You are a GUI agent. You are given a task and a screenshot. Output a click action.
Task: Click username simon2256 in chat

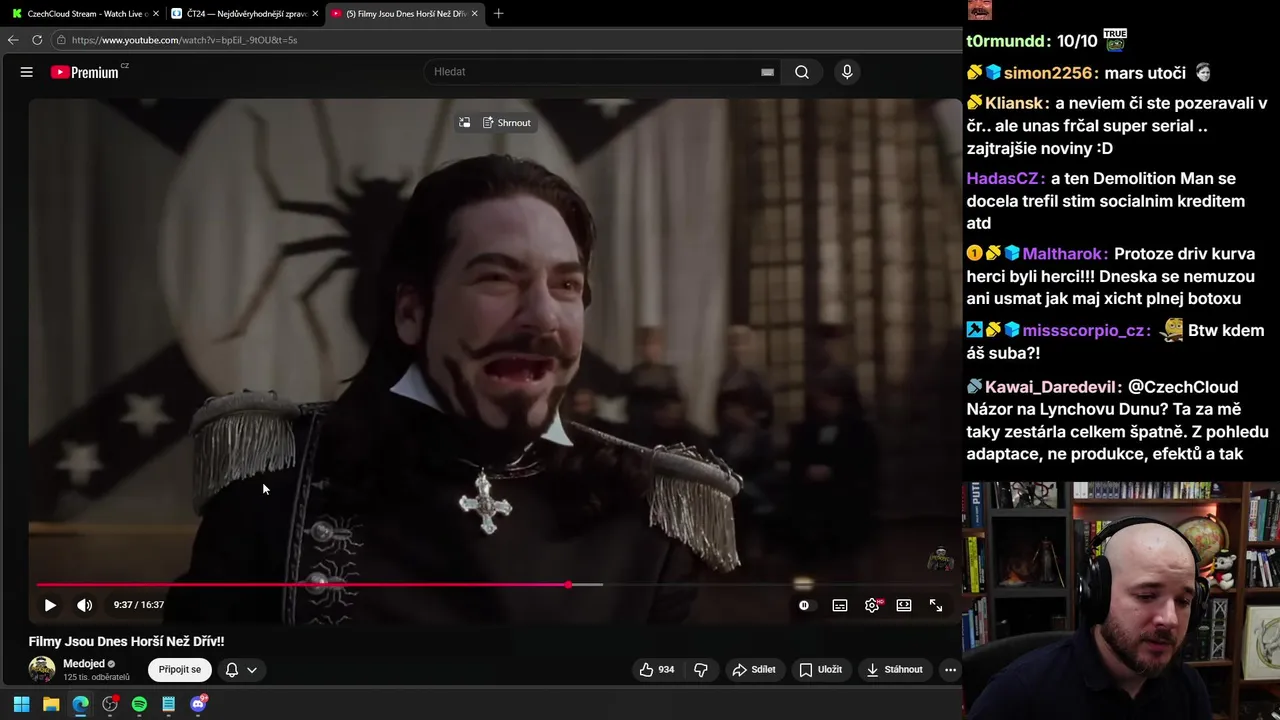(x=1048, y=73)
